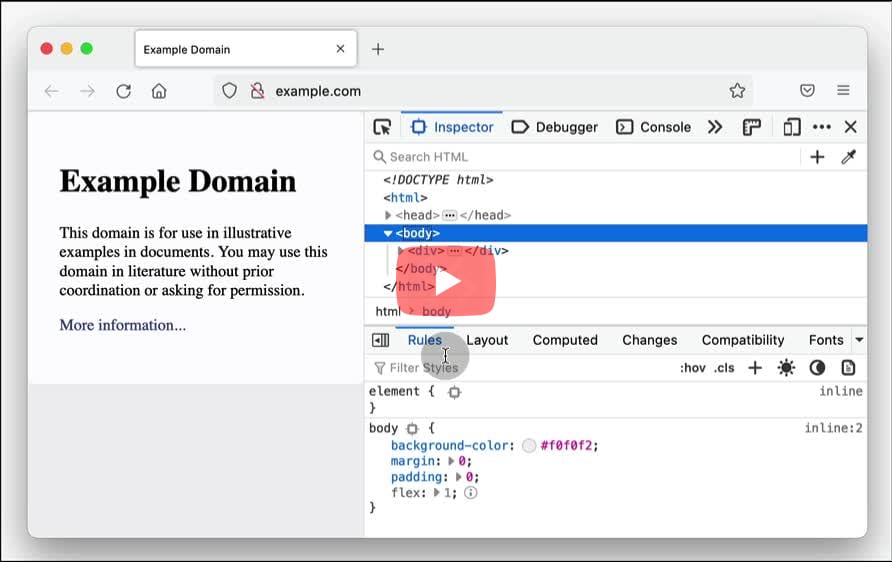This screenshot has width=892, height=562.
Task: Play the video with red play button
Action: (x=446, y=282)
